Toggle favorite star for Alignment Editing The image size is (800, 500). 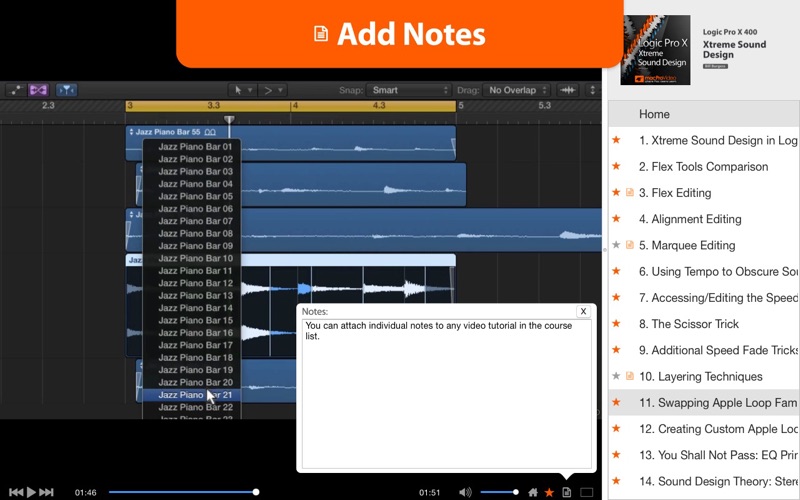coord(616,219)
